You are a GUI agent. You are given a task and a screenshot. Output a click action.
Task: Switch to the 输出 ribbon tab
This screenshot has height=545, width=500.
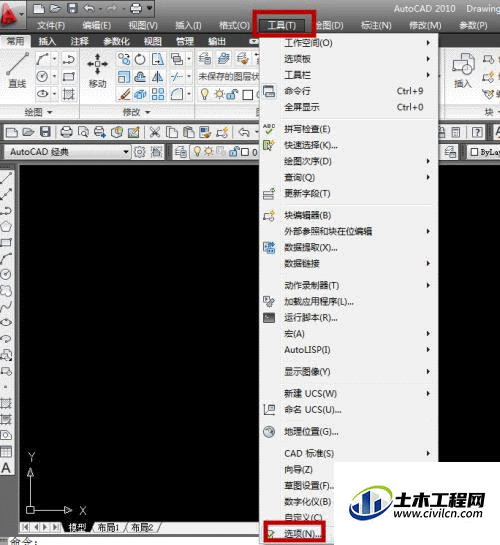(216, 41)
